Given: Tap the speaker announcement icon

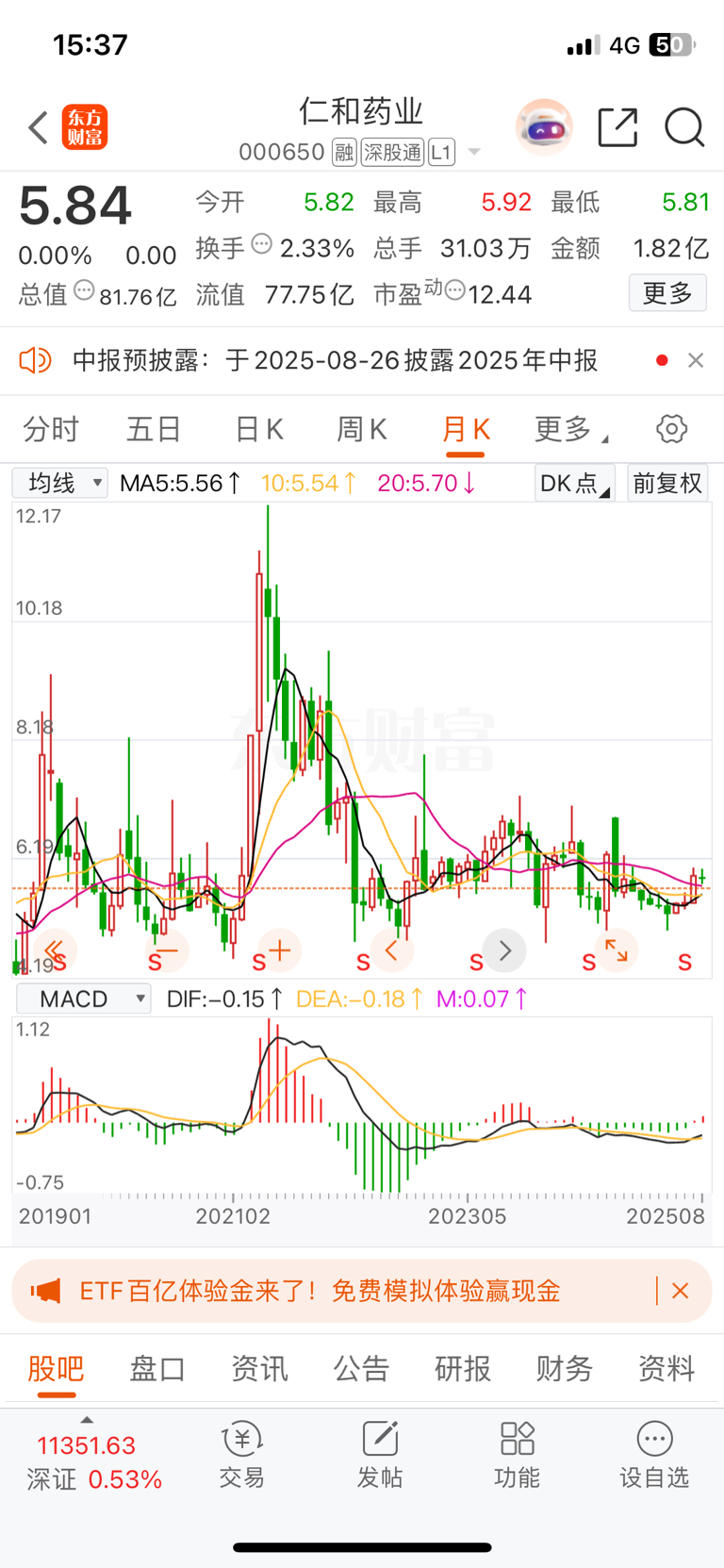Looking at the screenshot, I should click(x=35, y=360).
